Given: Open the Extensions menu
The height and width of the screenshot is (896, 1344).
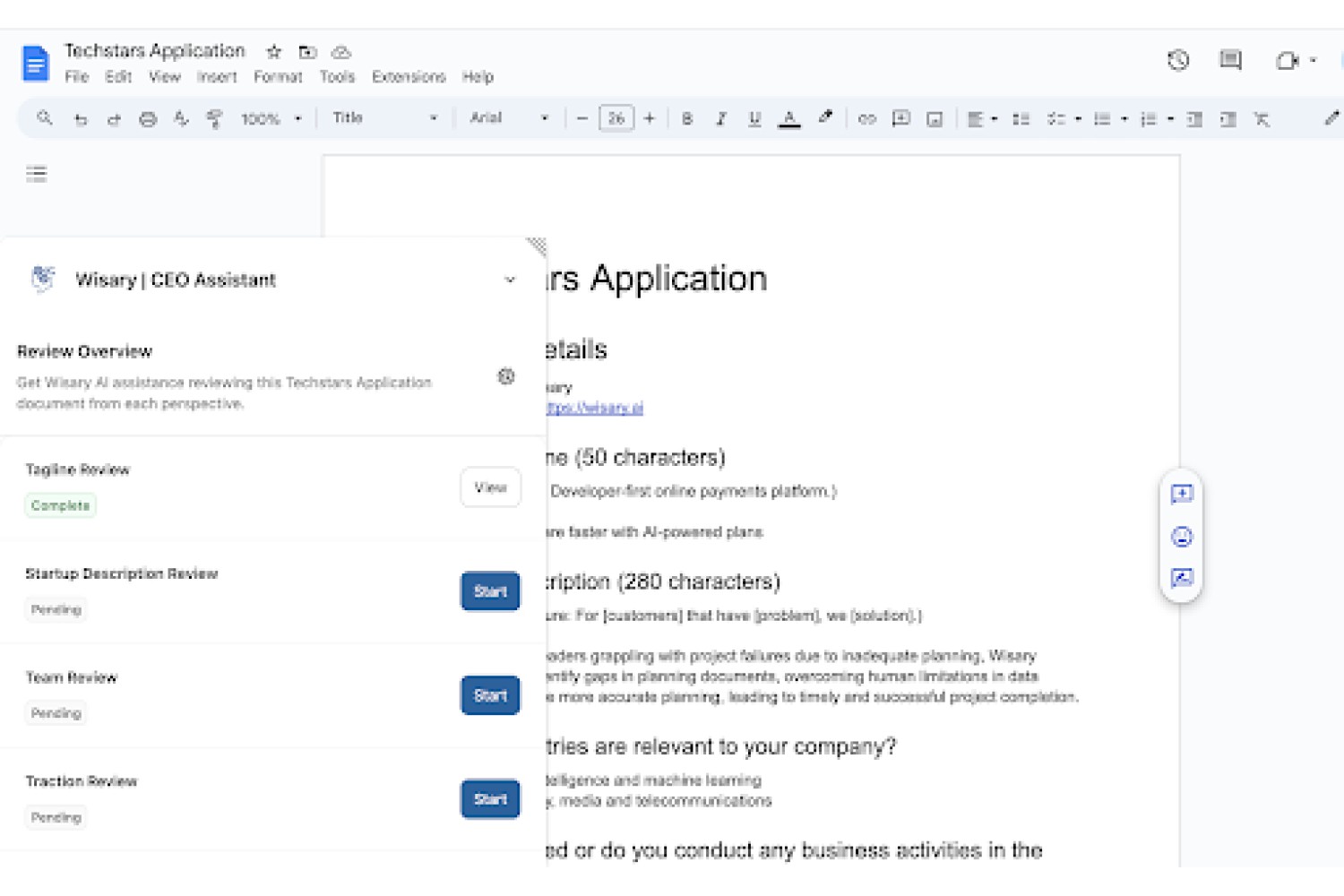Looking at the screenshot, I should point(409,77).
